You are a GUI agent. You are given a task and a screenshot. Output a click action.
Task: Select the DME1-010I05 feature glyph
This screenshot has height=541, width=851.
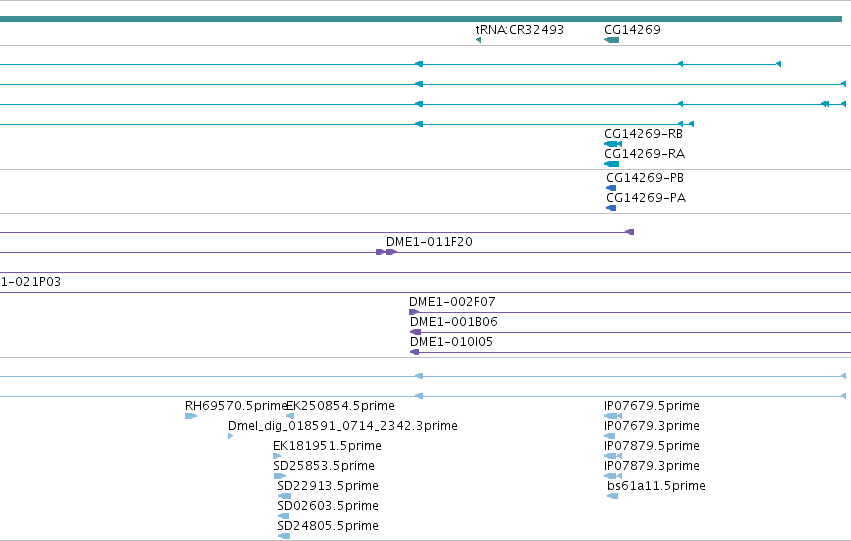coord(415,352)
